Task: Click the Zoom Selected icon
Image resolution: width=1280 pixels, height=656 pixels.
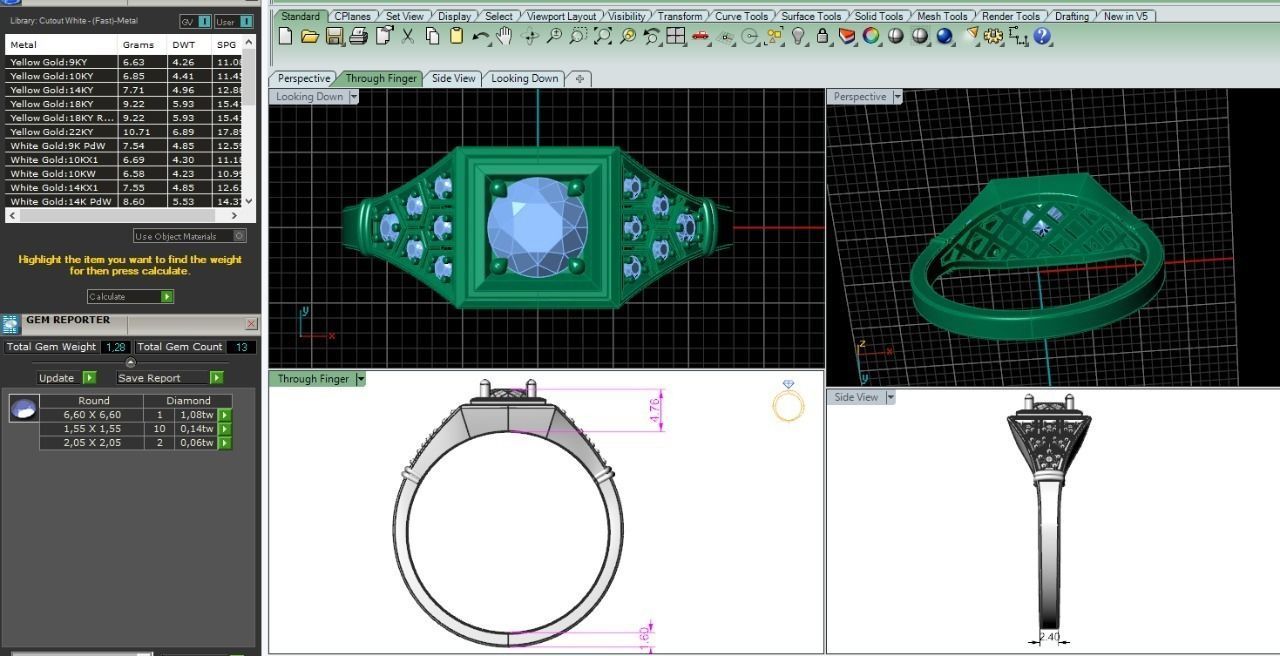Action: pyautogui.click(x=627, y=36)
